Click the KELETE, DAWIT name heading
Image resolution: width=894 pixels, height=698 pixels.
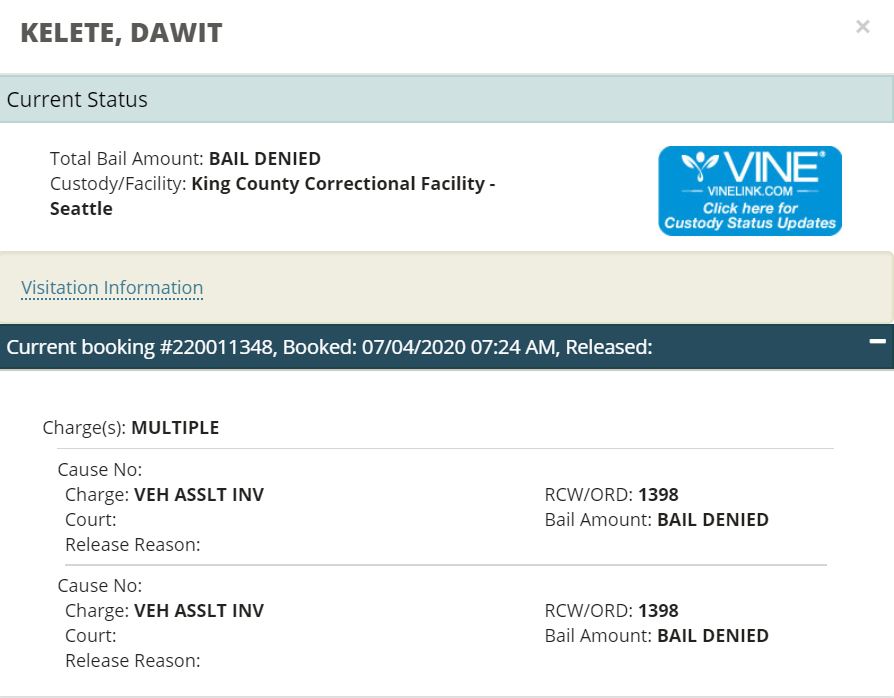click(x=121, y=33)
